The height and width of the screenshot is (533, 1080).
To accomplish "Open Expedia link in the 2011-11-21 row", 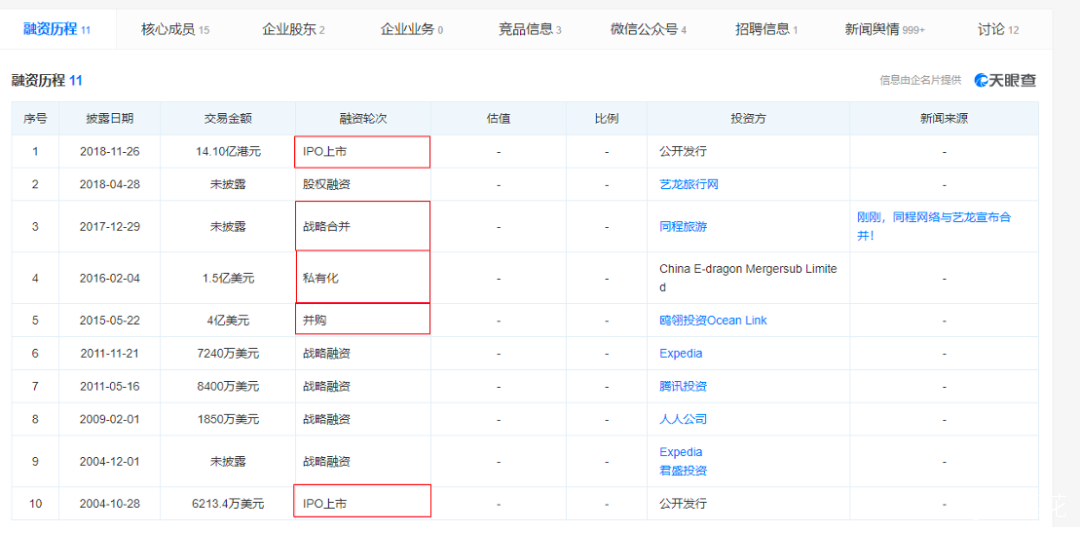I will 681,353.
